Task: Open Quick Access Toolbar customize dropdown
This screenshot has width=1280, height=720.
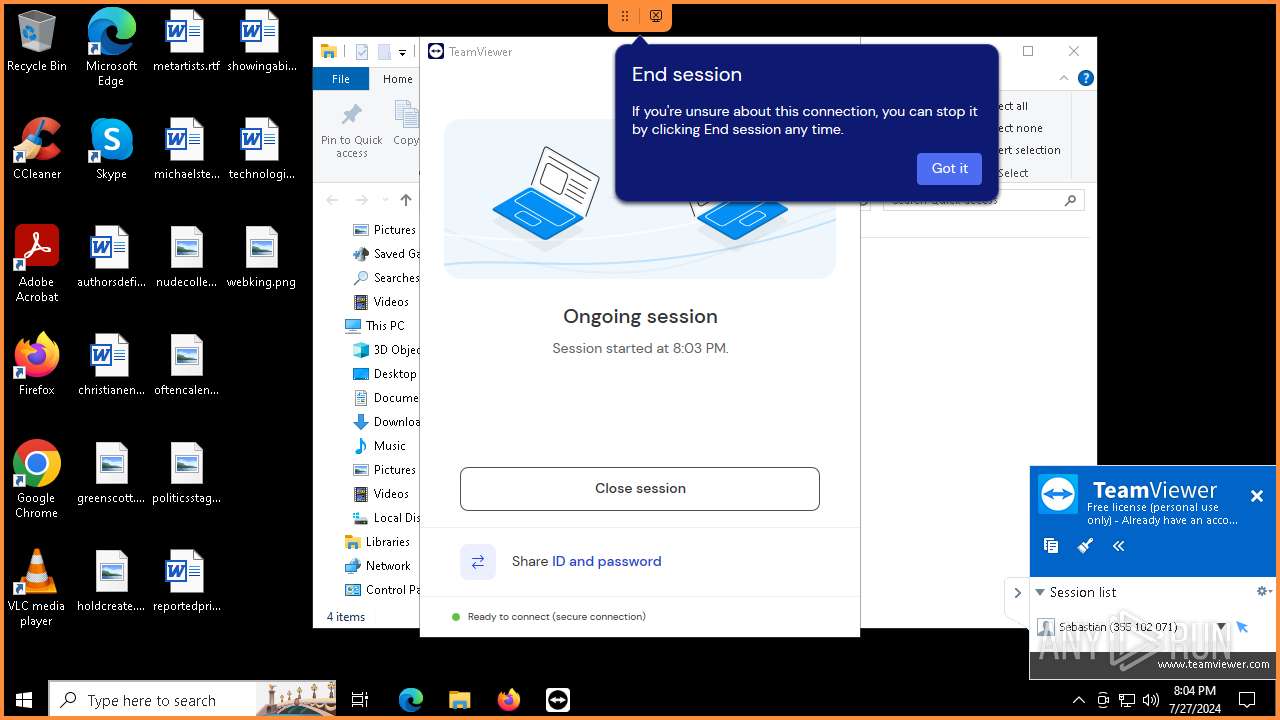Action: [402, 52]
